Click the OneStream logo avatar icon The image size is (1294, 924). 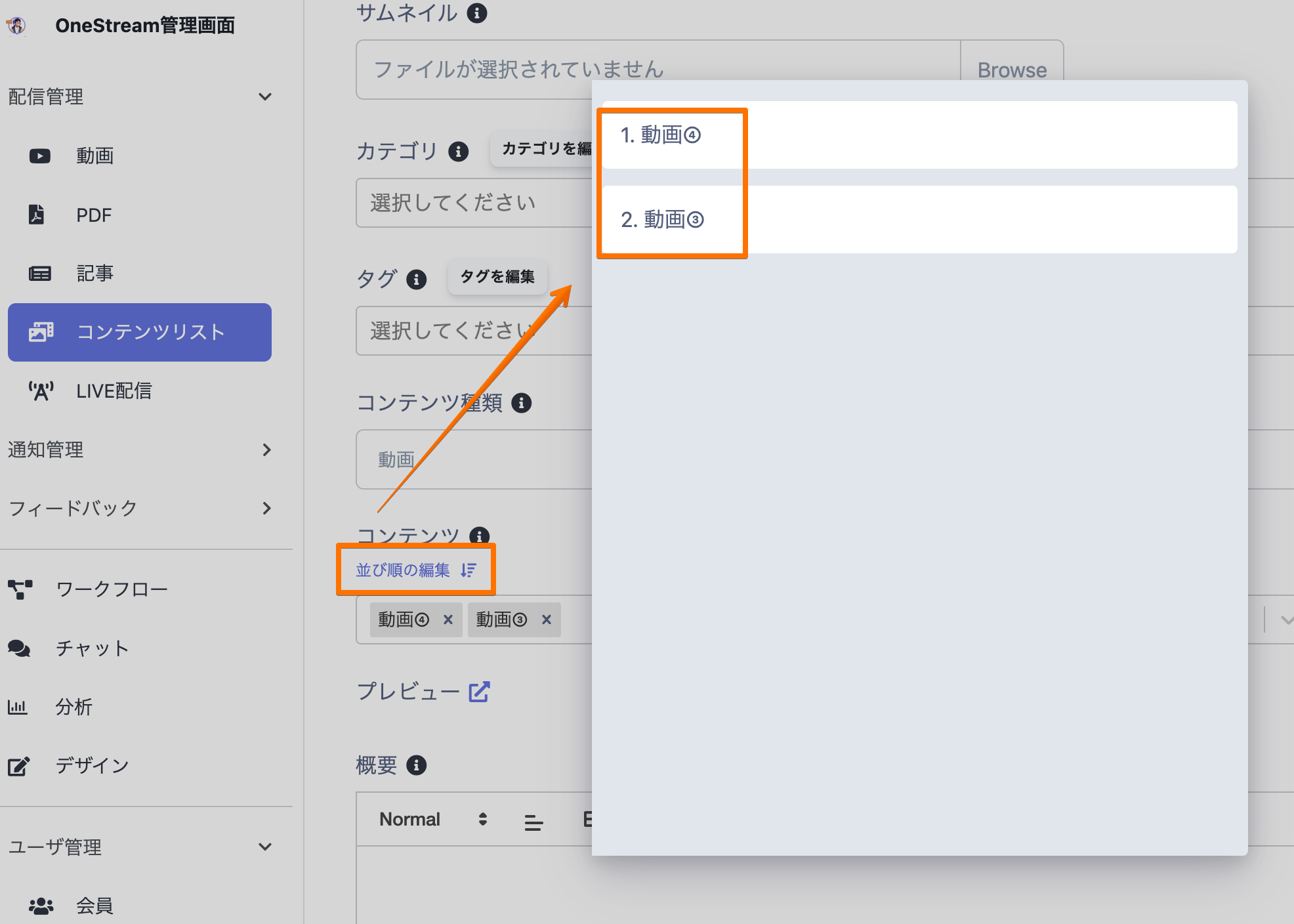(16, 26)
